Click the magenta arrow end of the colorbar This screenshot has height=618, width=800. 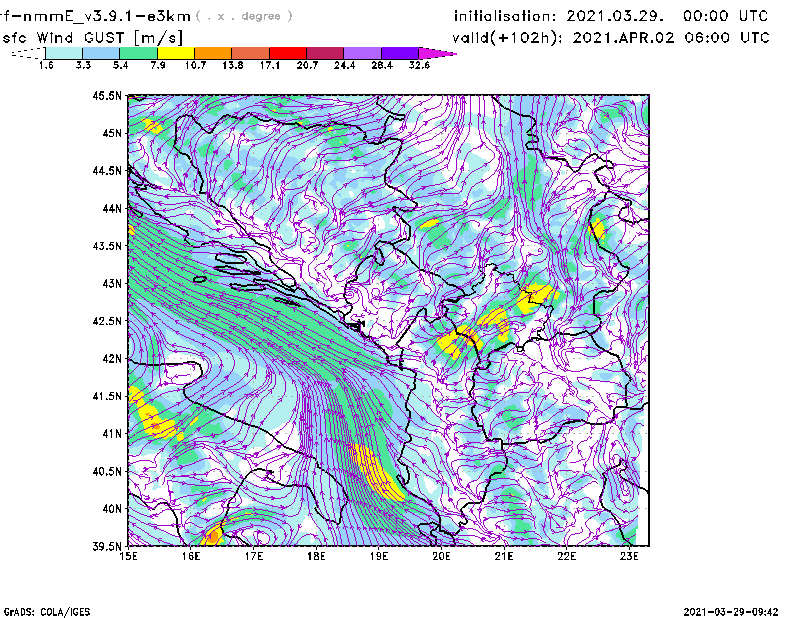[436, 53]
